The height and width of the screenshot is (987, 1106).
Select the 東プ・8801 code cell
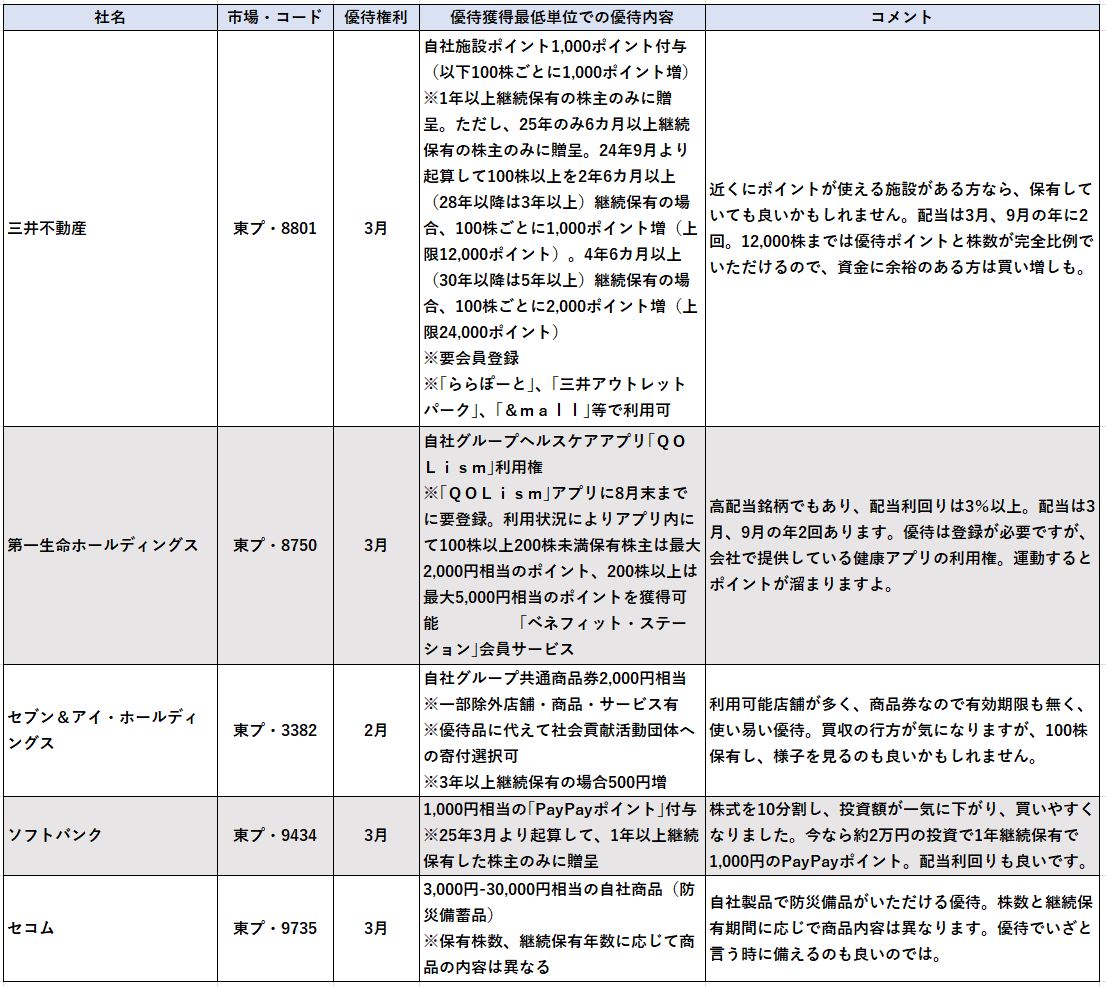275,228
